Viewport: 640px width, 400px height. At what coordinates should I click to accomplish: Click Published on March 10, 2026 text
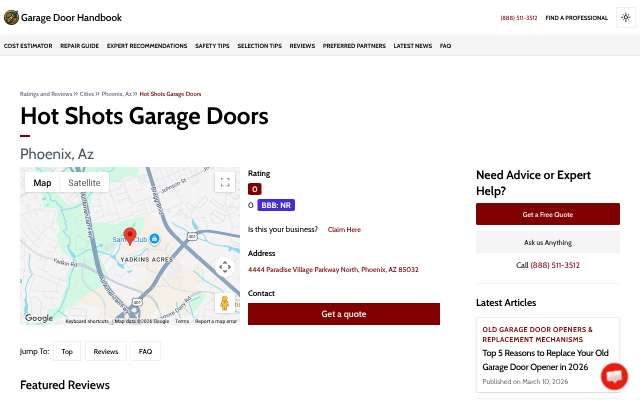click(x=525, y=382)
